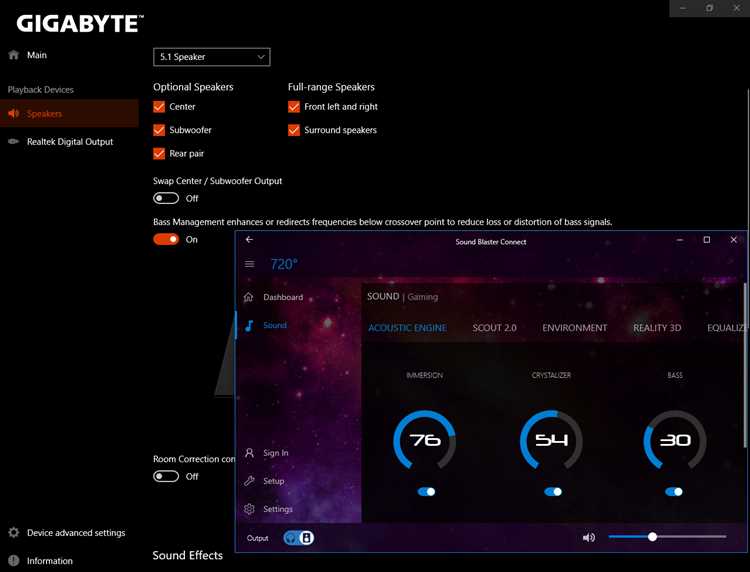This screenshot has height=572, width=750.
Task: Switch the Output headphone/speaker toggle
Action: coord(298,538)
